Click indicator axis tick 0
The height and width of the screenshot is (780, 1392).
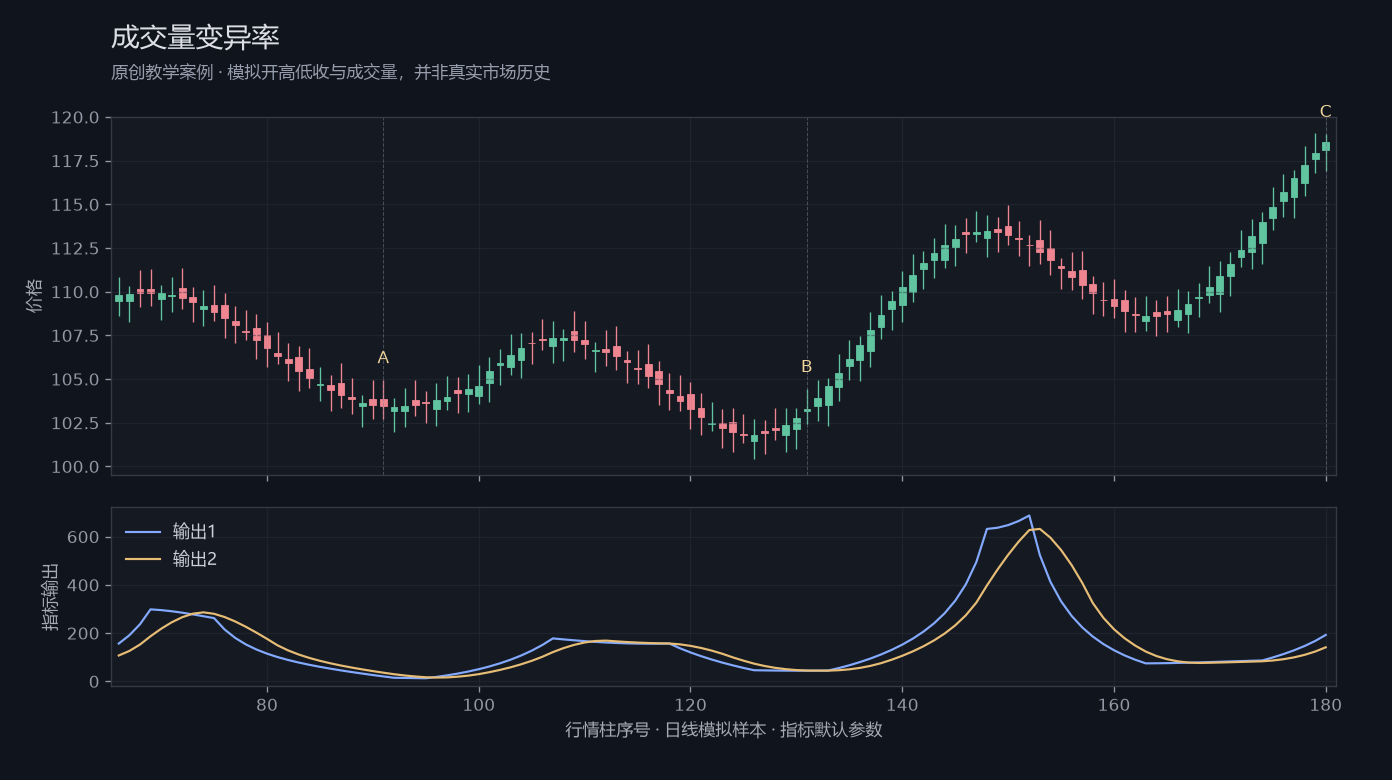point(95,682)
